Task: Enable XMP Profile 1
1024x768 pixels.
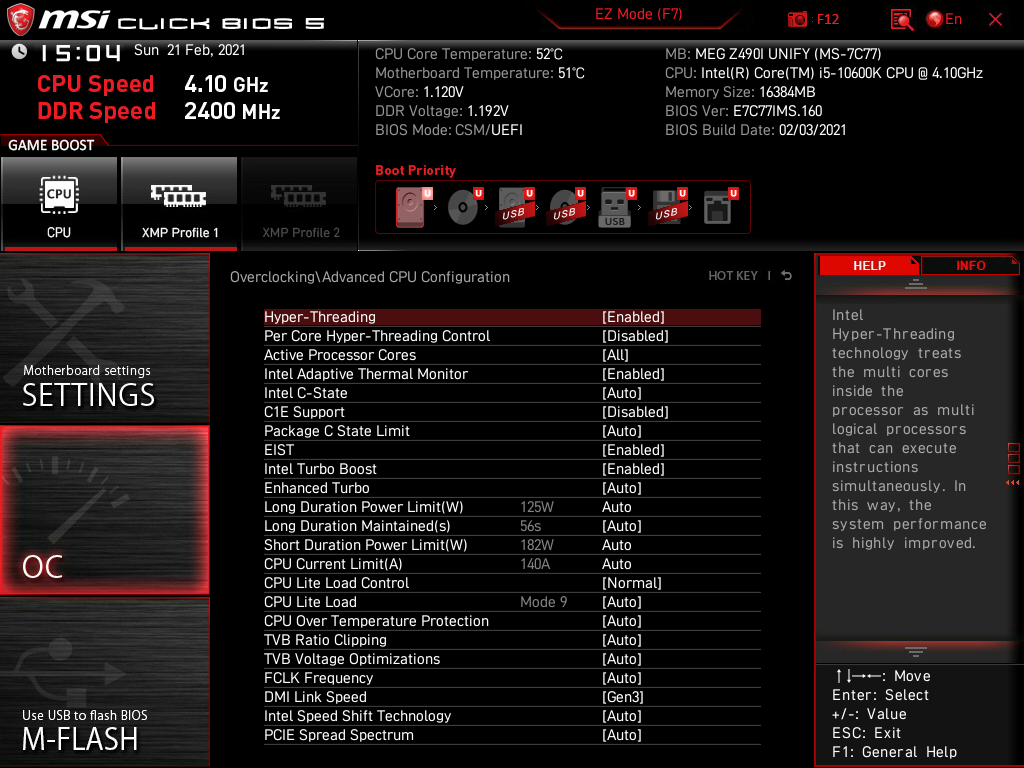Action: (180, 204)
